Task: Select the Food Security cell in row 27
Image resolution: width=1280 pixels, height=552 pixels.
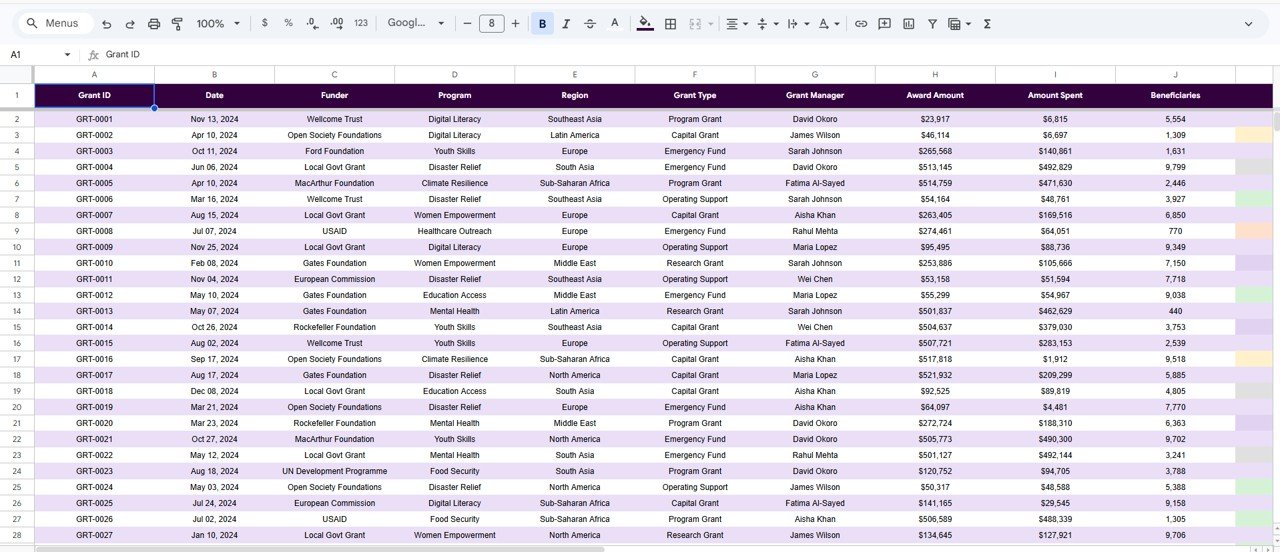Action: (x=454, y=519)
